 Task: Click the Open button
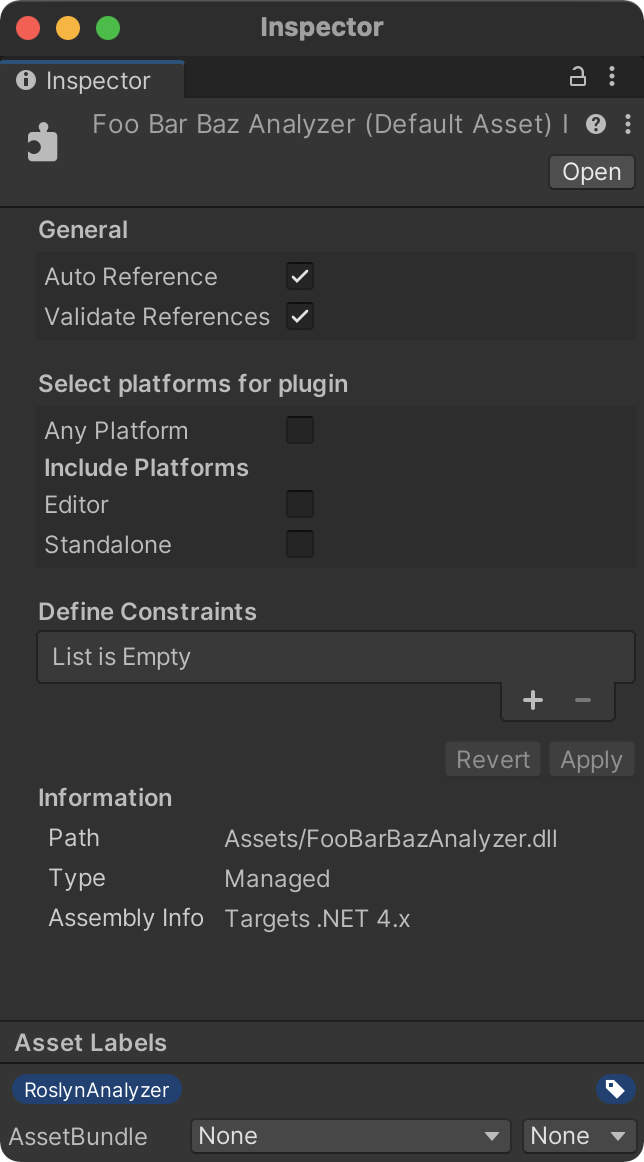point(591,172)
